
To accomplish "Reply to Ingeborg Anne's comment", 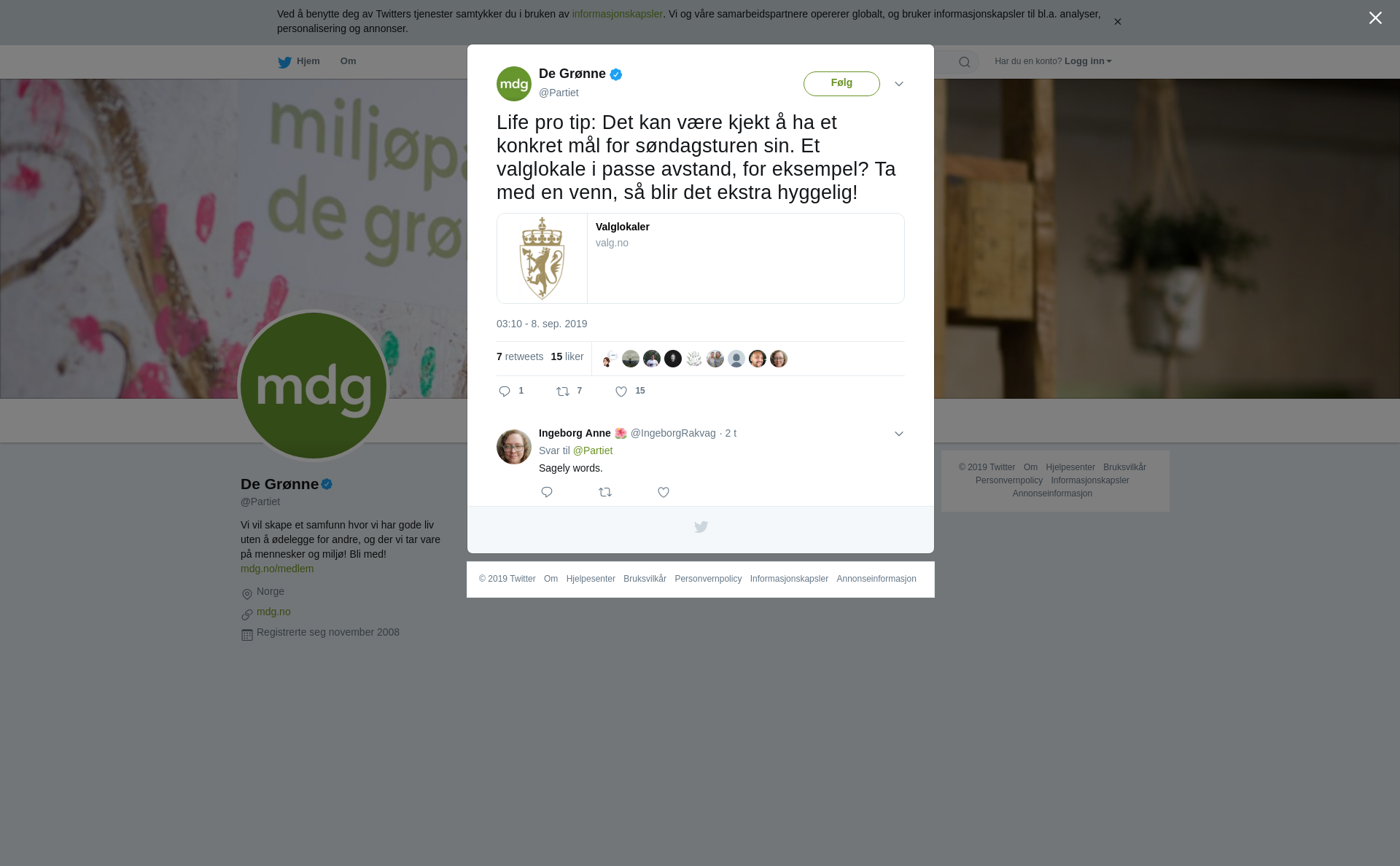I will [547, 492].
